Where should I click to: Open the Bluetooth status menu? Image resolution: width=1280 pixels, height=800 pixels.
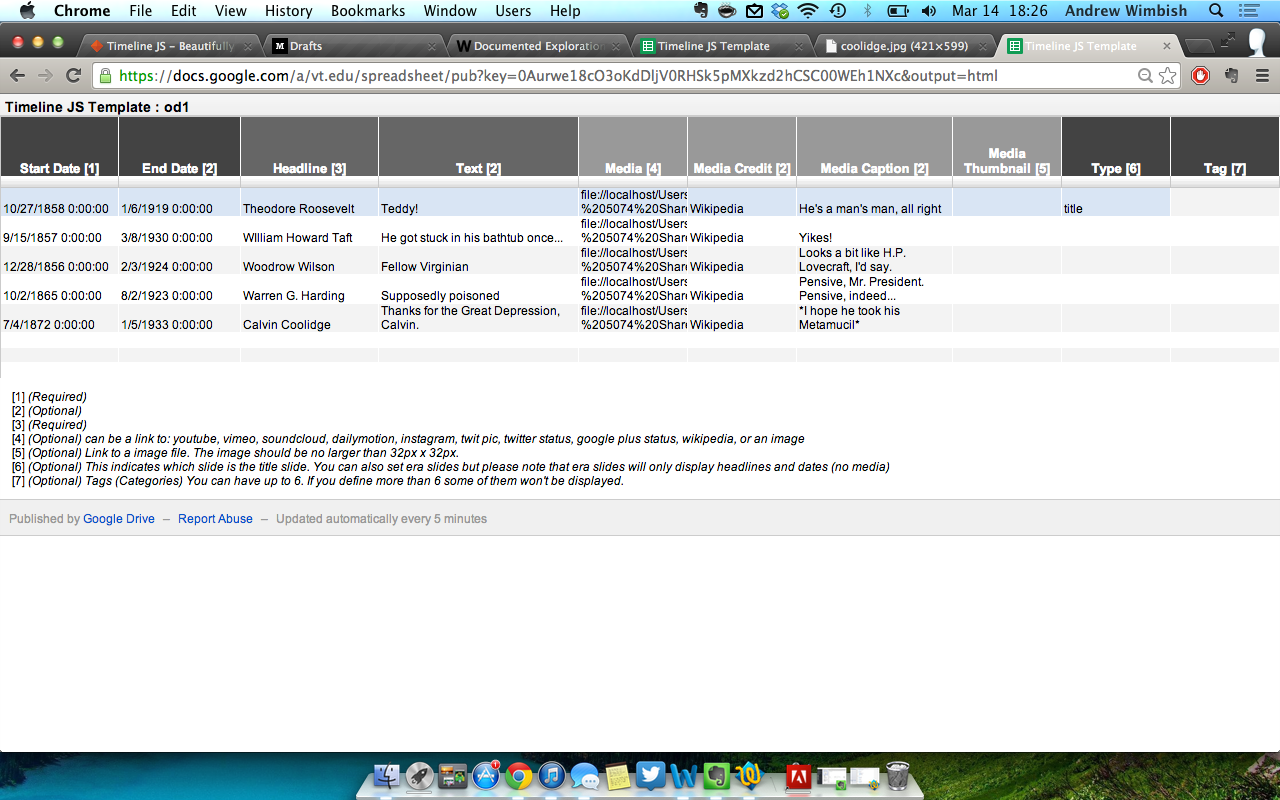[867, 11]
